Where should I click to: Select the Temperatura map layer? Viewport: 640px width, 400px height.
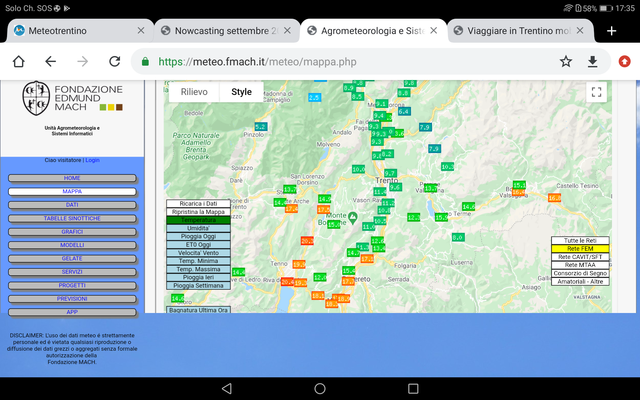(x=198, y=220)
